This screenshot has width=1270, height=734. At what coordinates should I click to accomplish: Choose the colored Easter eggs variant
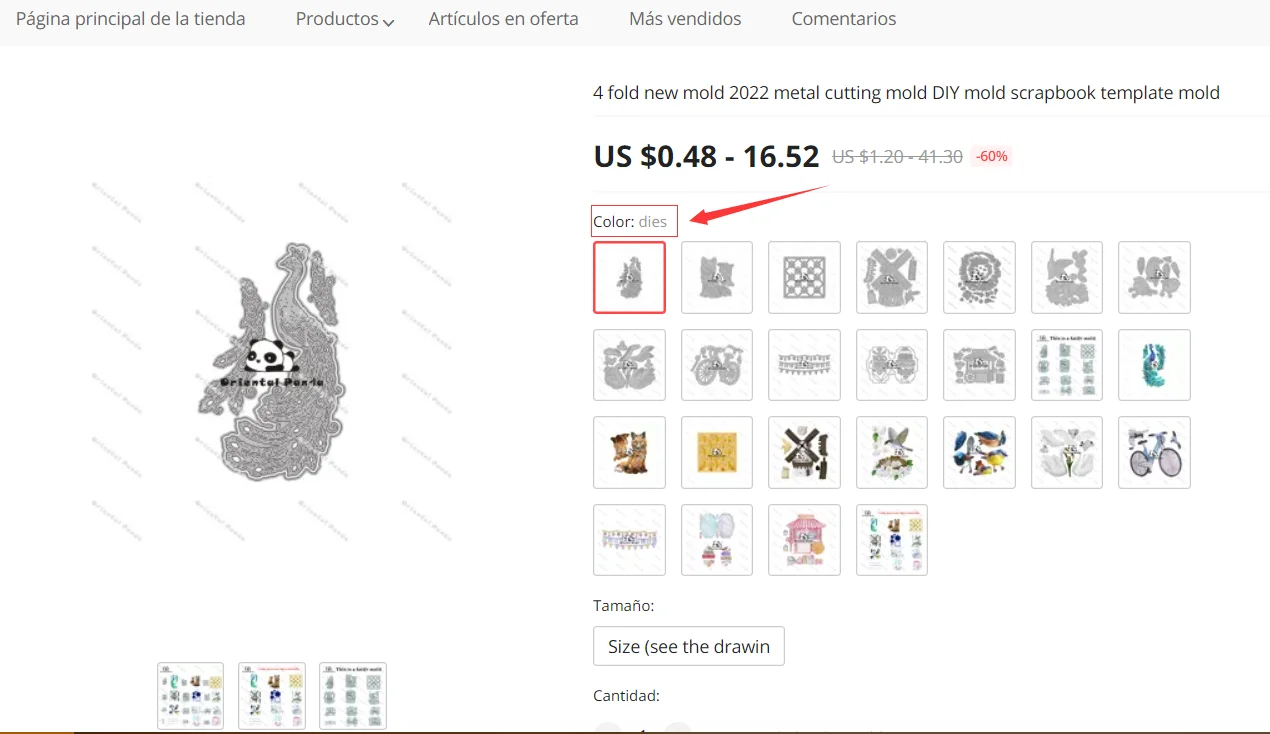pos(717,540)
